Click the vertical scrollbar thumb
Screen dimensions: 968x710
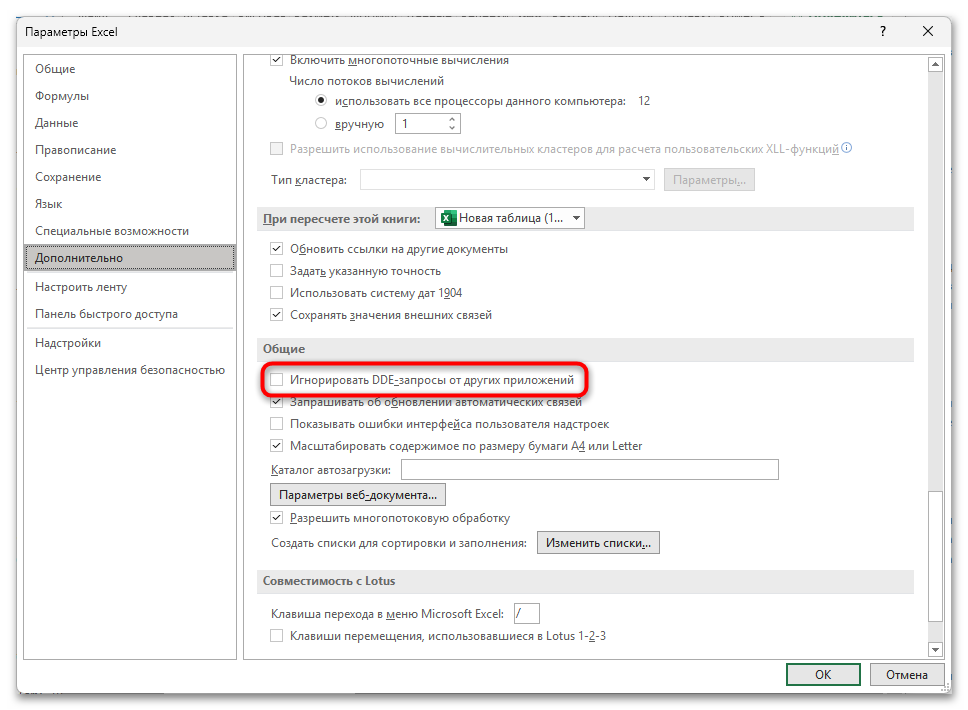point(935,556)
